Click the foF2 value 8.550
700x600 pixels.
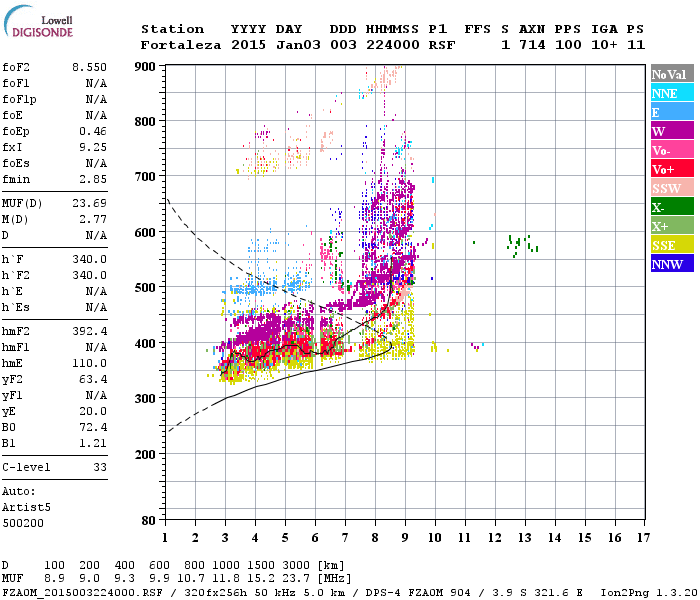pyautogui.click(x=90, y=67)
